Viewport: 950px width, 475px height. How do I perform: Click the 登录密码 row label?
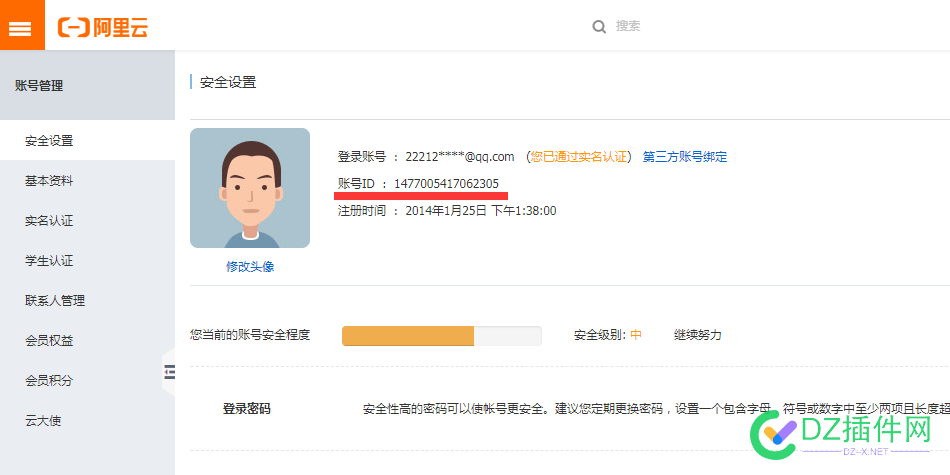coord(247,409)
